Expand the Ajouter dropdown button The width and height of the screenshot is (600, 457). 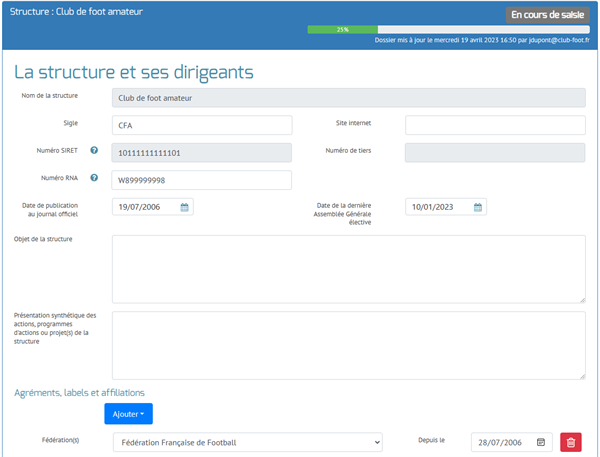[128, 413]
